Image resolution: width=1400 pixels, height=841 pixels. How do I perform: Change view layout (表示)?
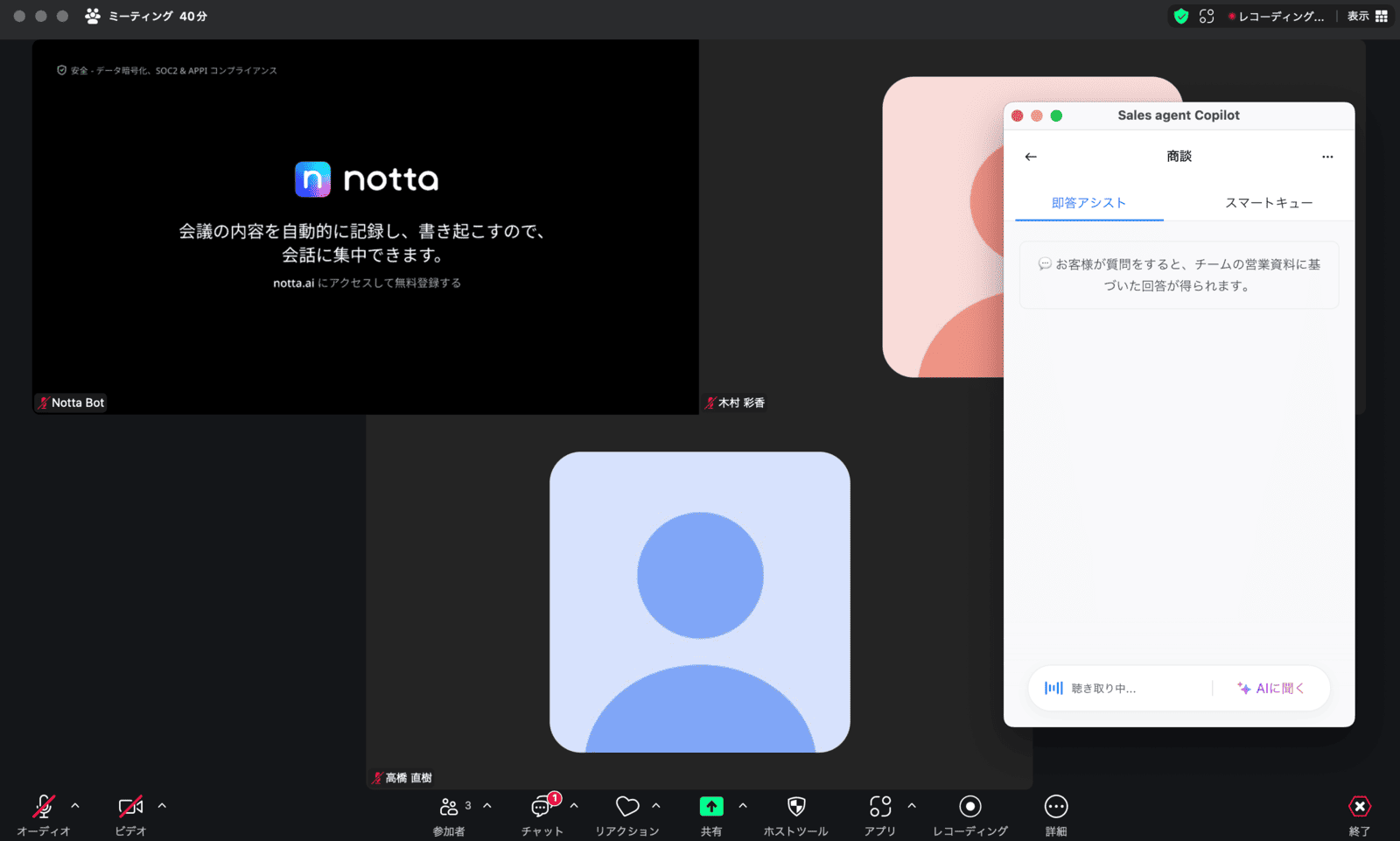[x=1368, y=16]
